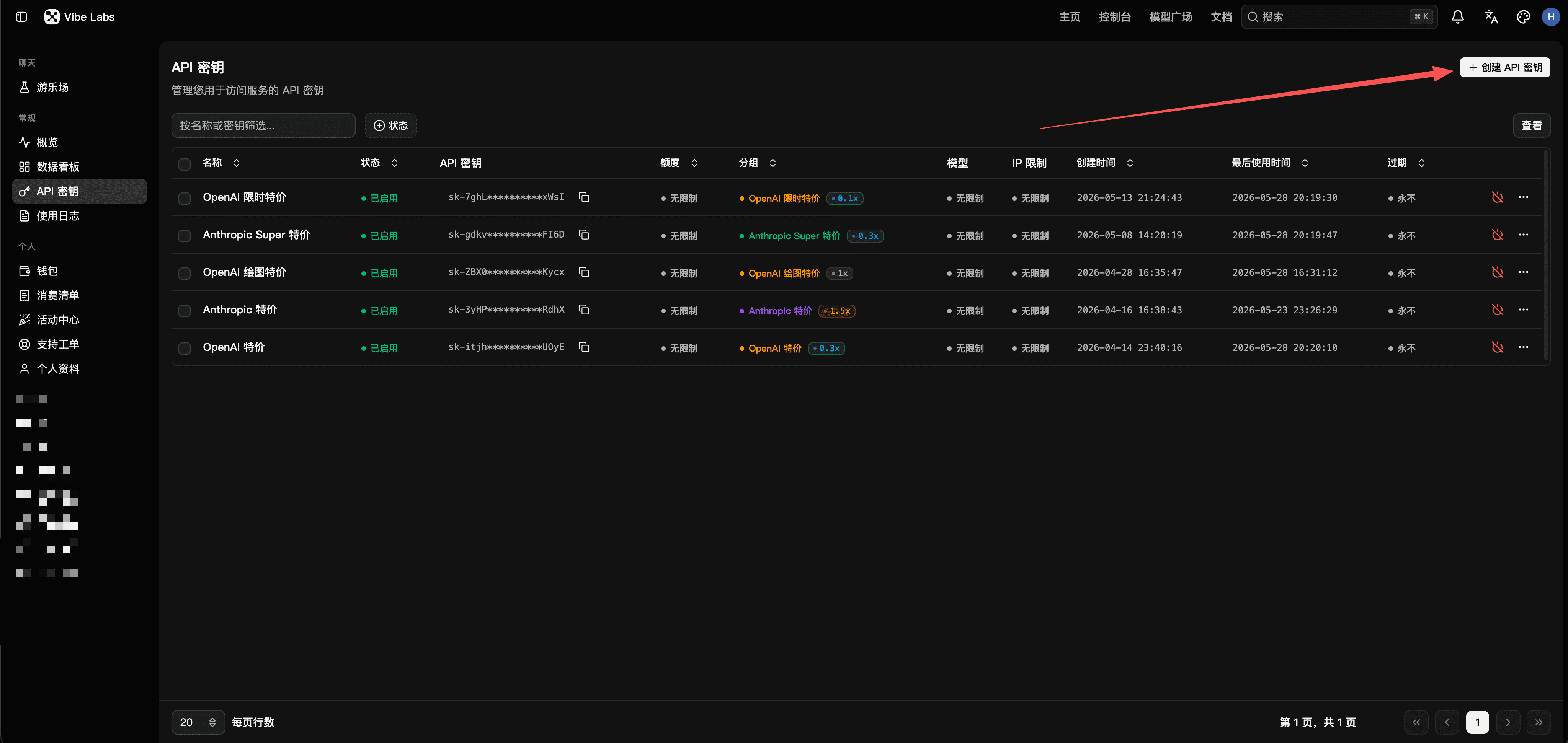Viewport: 1568px width, 743px height.
Task: Open the user avatar H menu
Action: [x=1551, y=17]
